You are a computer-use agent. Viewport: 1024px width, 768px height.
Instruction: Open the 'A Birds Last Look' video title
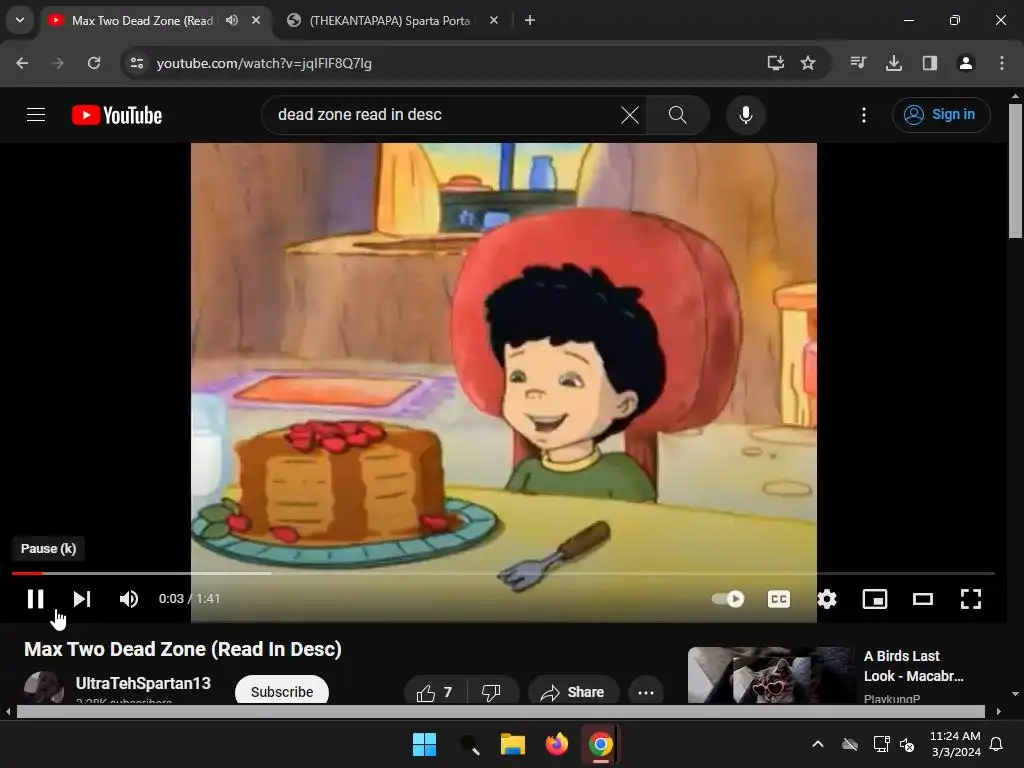click(913, 666)
